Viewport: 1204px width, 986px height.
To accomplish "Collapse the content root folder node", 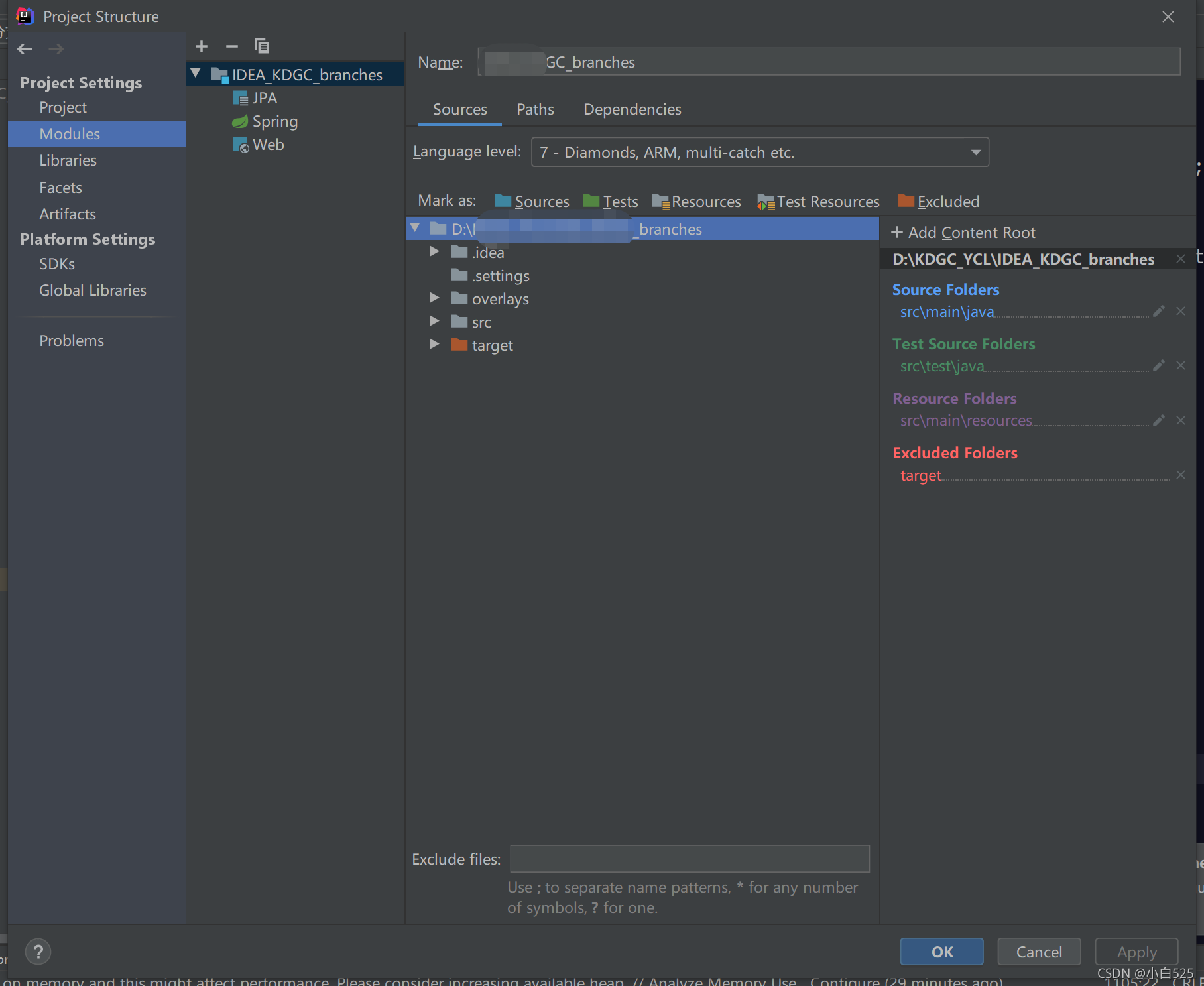I will pyautogui.click(x=415, y=228).
